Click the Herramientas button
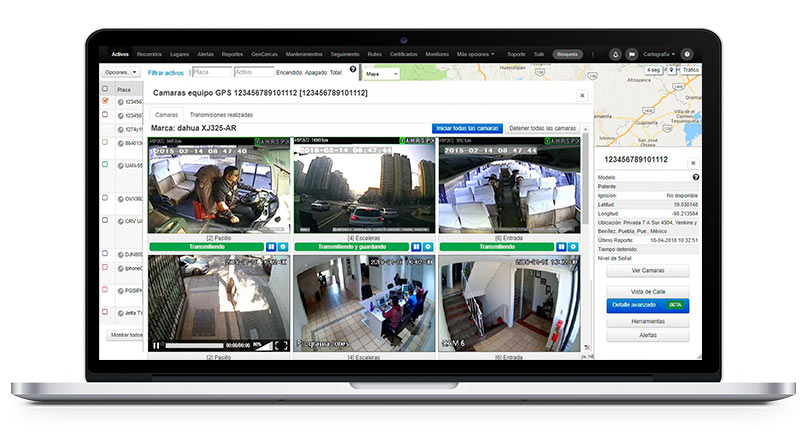 click(648, 321)
